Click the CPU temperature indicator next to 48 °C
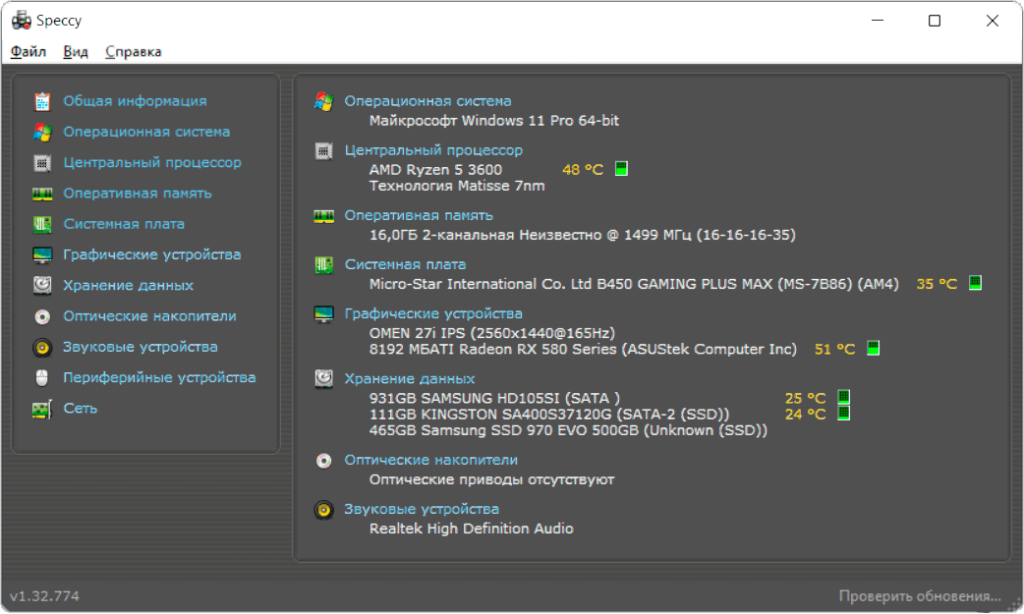The image size is (1024, 614). click(x=621, y=169)
